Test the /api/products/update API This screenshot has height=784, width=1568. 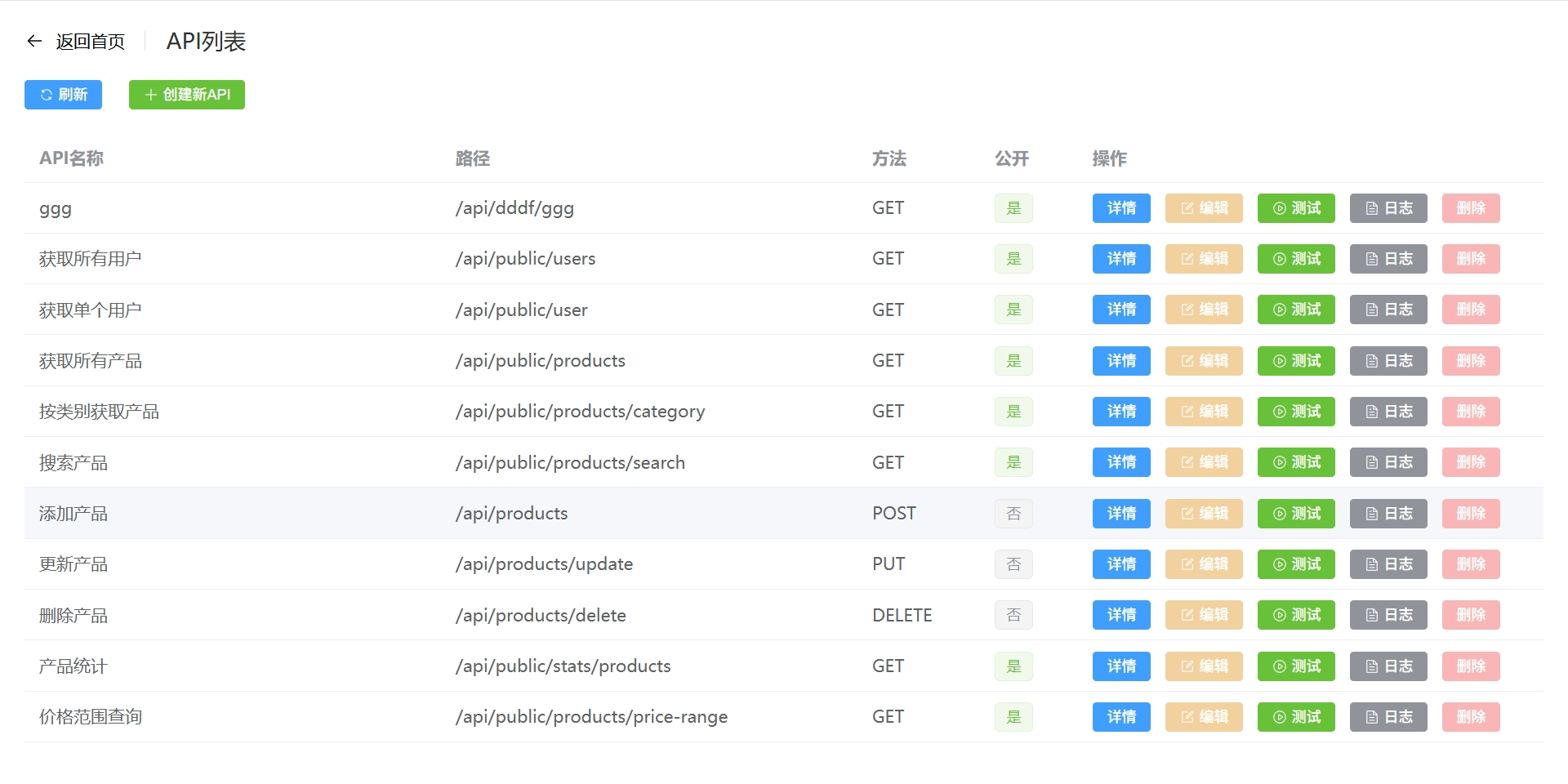click(1296, 564)
